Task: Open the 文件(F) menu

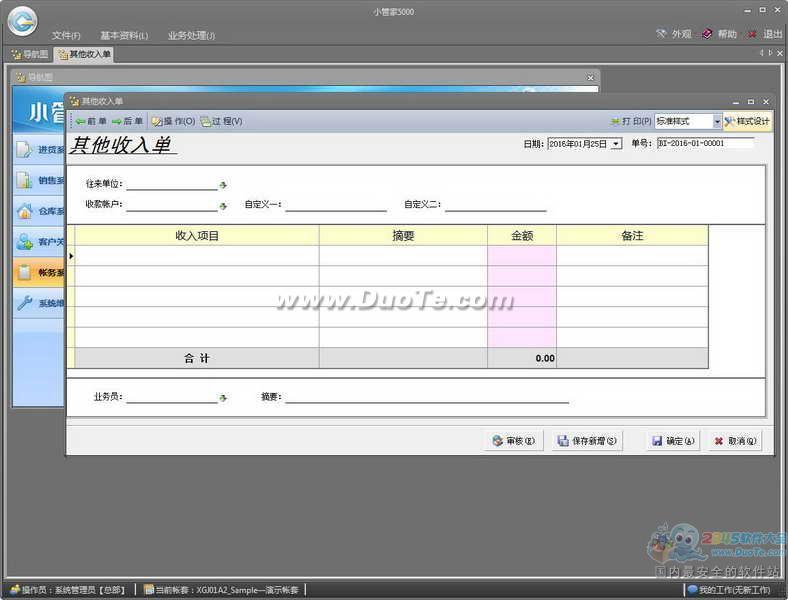Action: coord(66,36)
